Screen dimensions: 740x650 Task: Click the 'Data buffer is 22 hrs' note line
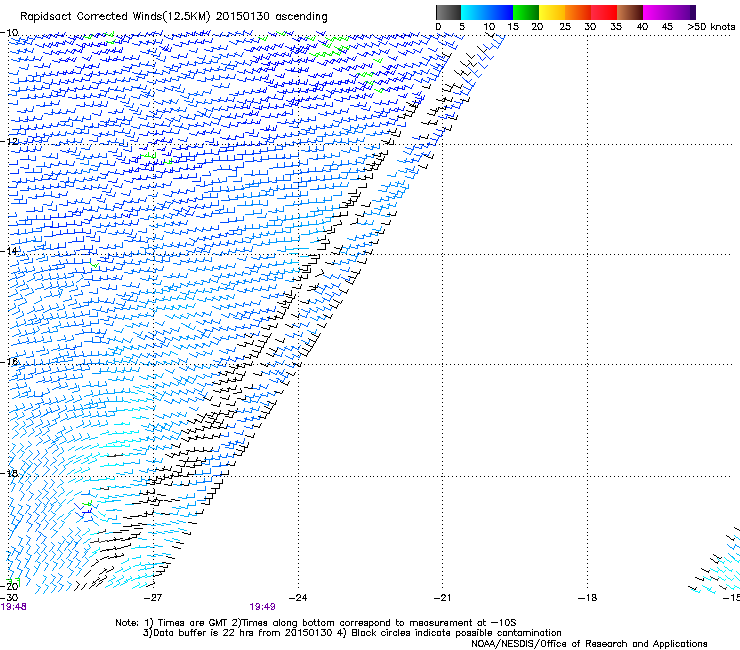[x=352, y=633]
